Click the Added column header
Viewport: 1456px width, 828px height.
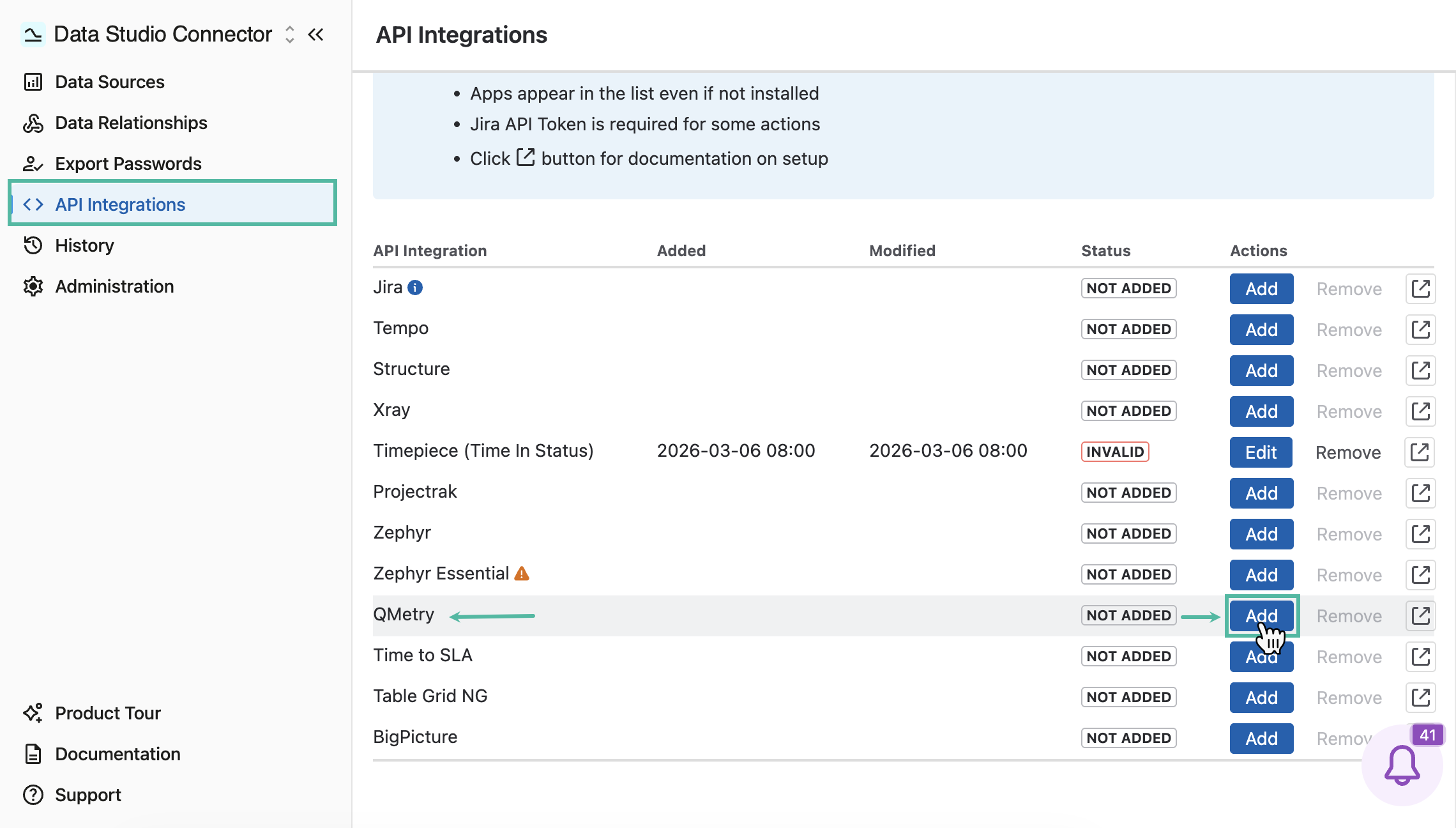681,250
